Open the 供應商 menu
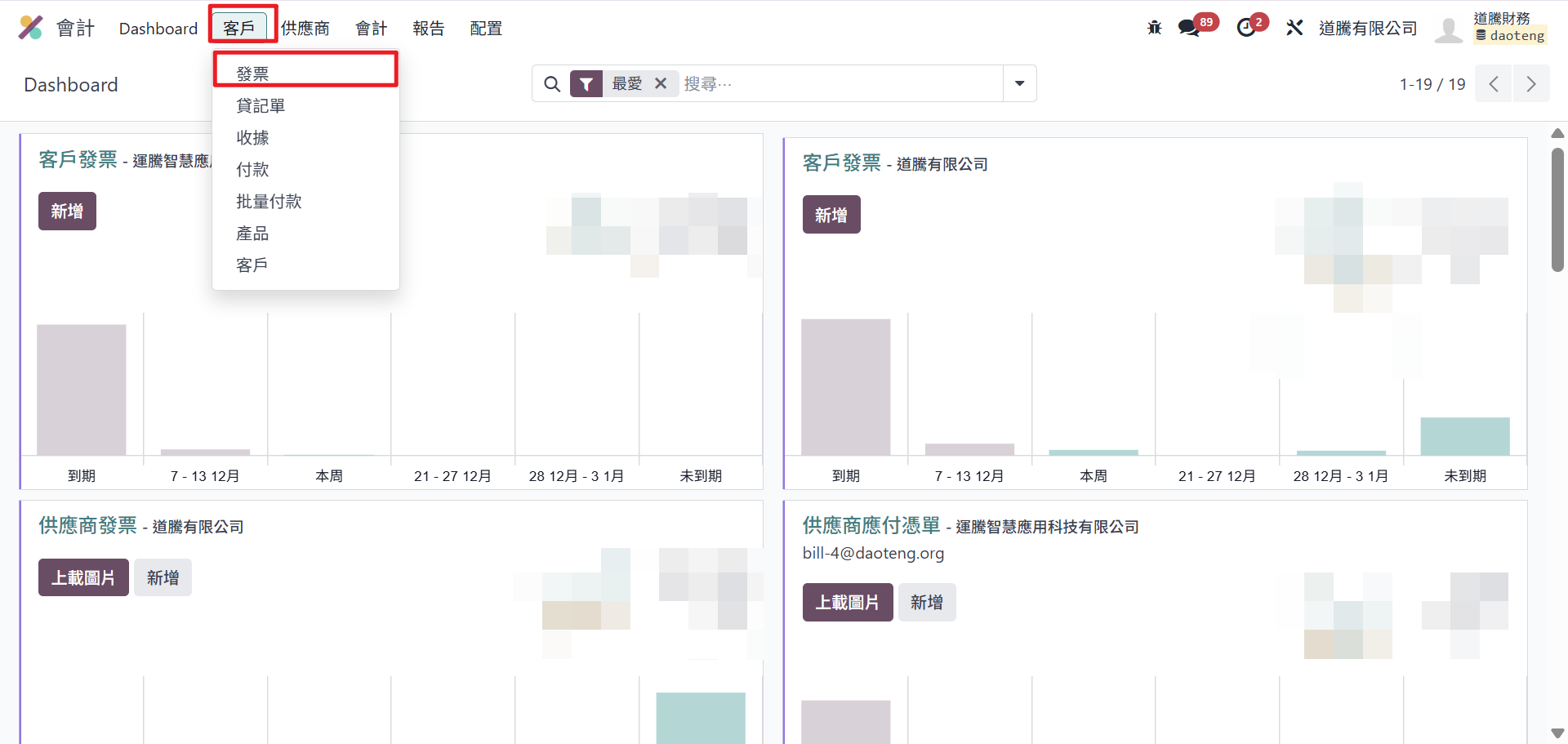Screen dimensions: 1568x744 pyautogui.click(x=305, y=29)
